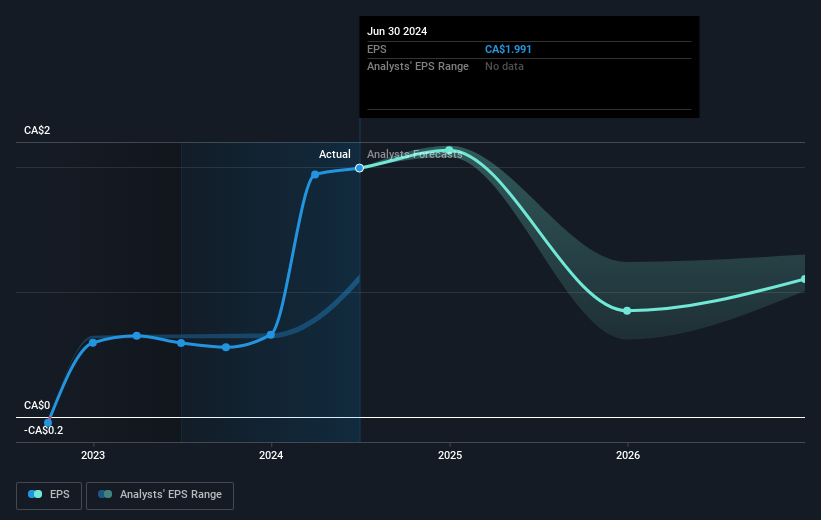Screen dimensions: 821x520
Task: Click the CA$1.991 value in tooltip
Action: (x=508, y=49)
